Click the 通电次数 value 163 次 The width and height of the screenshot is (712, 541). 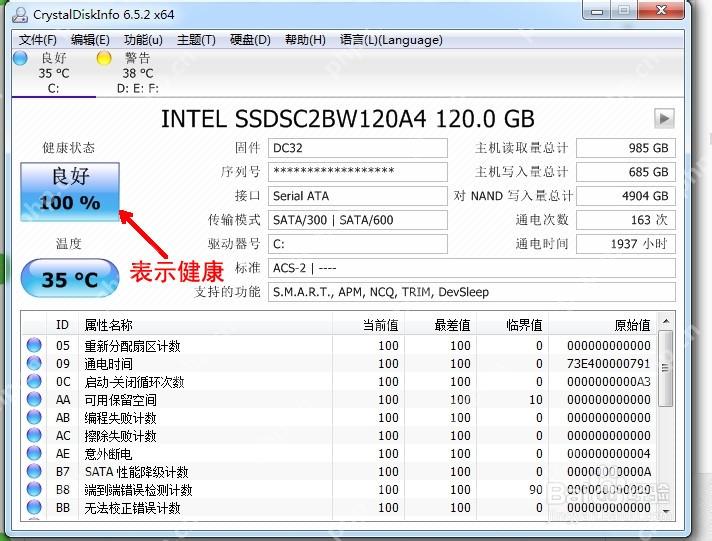tap(626, 220)
